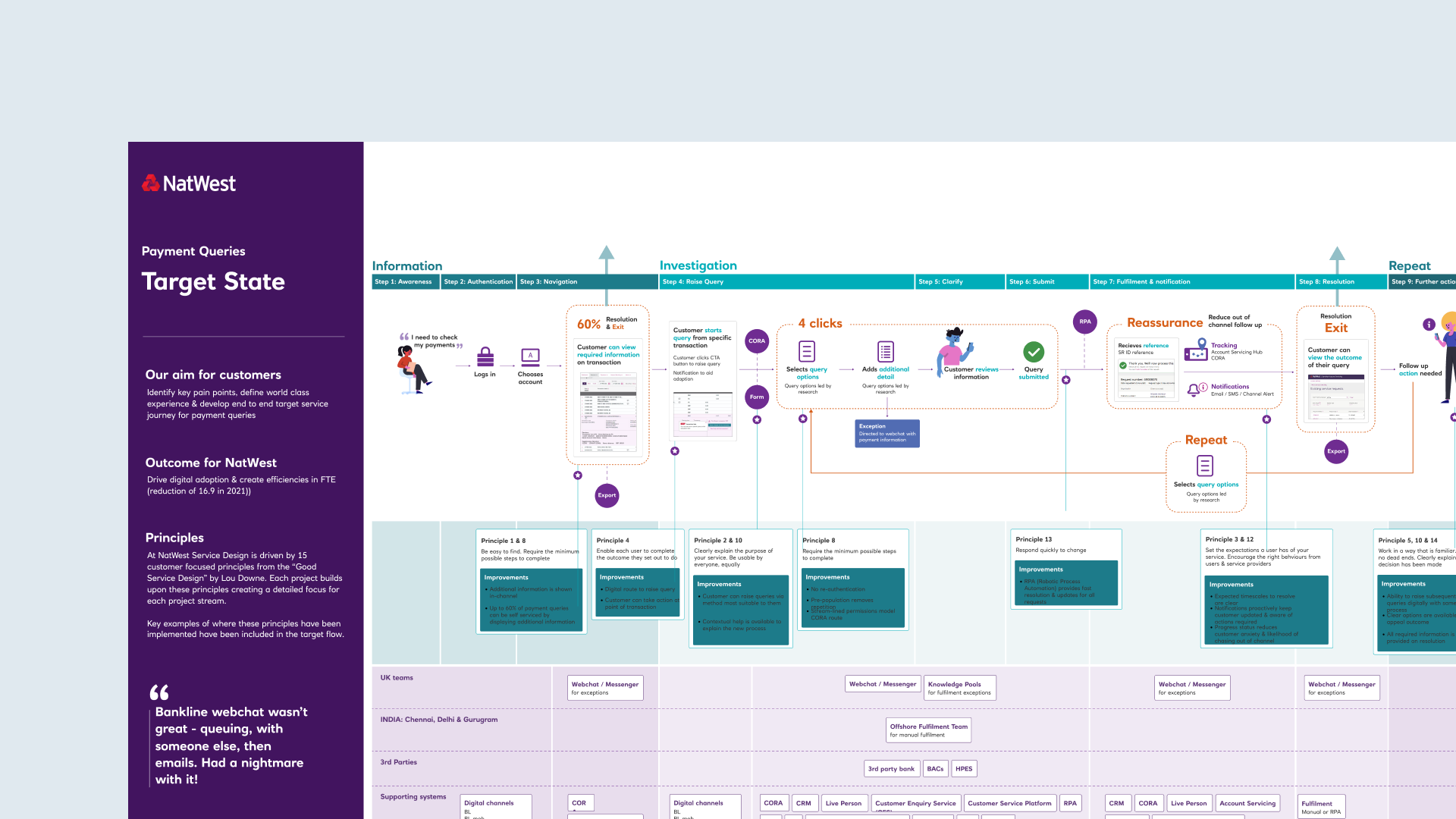Image resolution: width=1456 pixels, height=819 pixels.
Task: Click the purple Form circle
Action: point(757,397)
